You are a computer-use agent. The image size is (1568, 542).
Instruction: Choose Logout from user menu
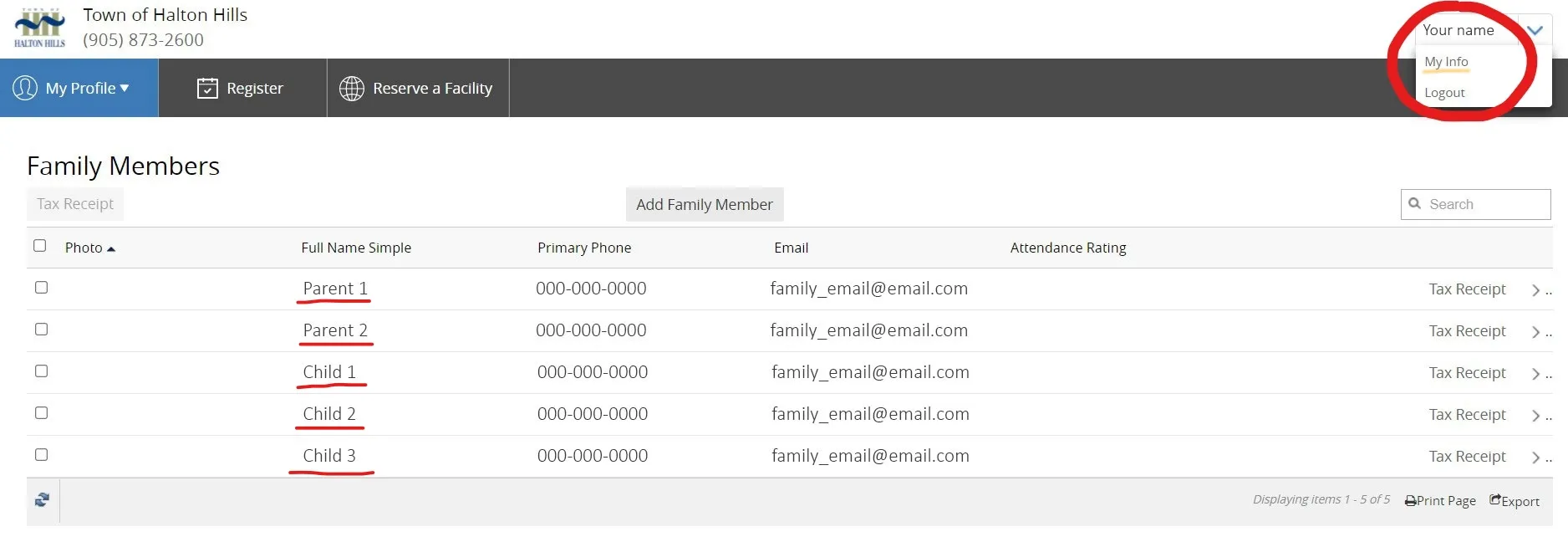click(x=1444, y=93)
